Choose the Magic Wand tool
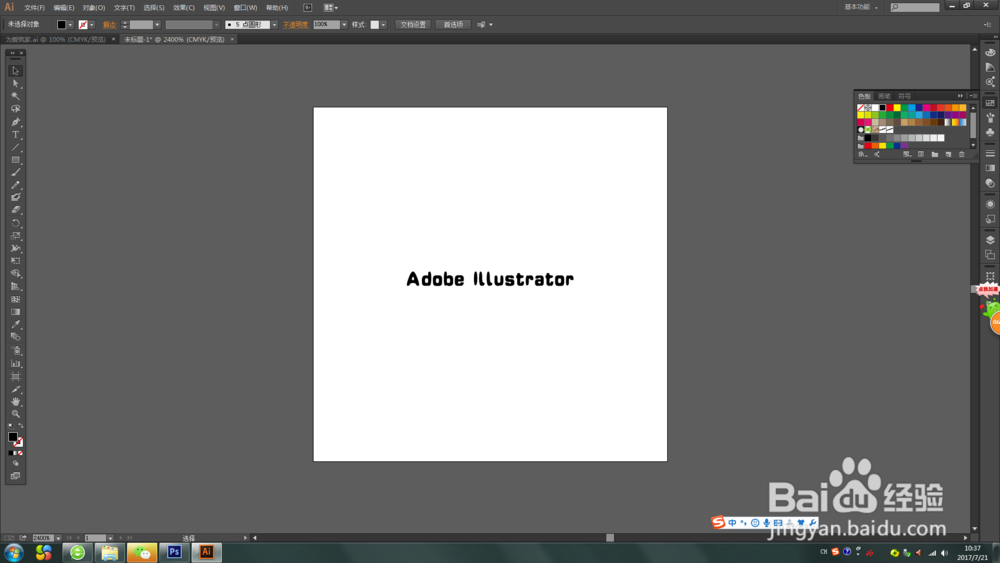 coord(15,96)
